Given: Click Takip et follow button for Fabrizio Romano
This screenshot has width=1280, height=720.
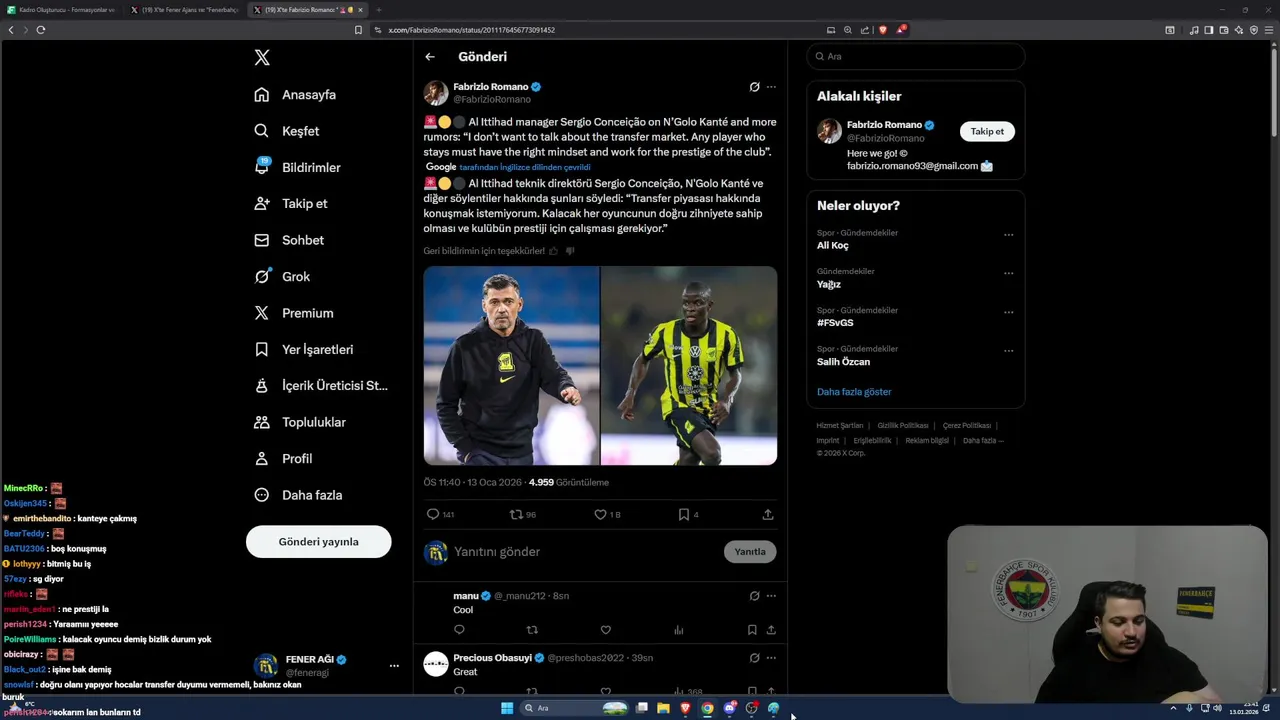Looking at the screenshot, I should (987, 131).
